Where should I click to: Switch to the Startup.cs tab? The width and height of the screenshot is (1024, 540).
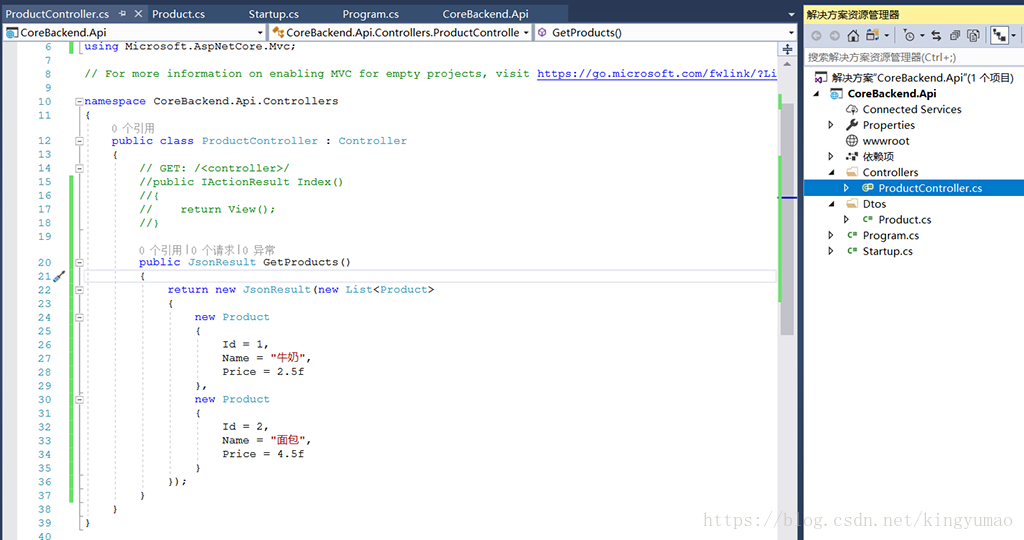pyautogui.click(x=274, y=14)
